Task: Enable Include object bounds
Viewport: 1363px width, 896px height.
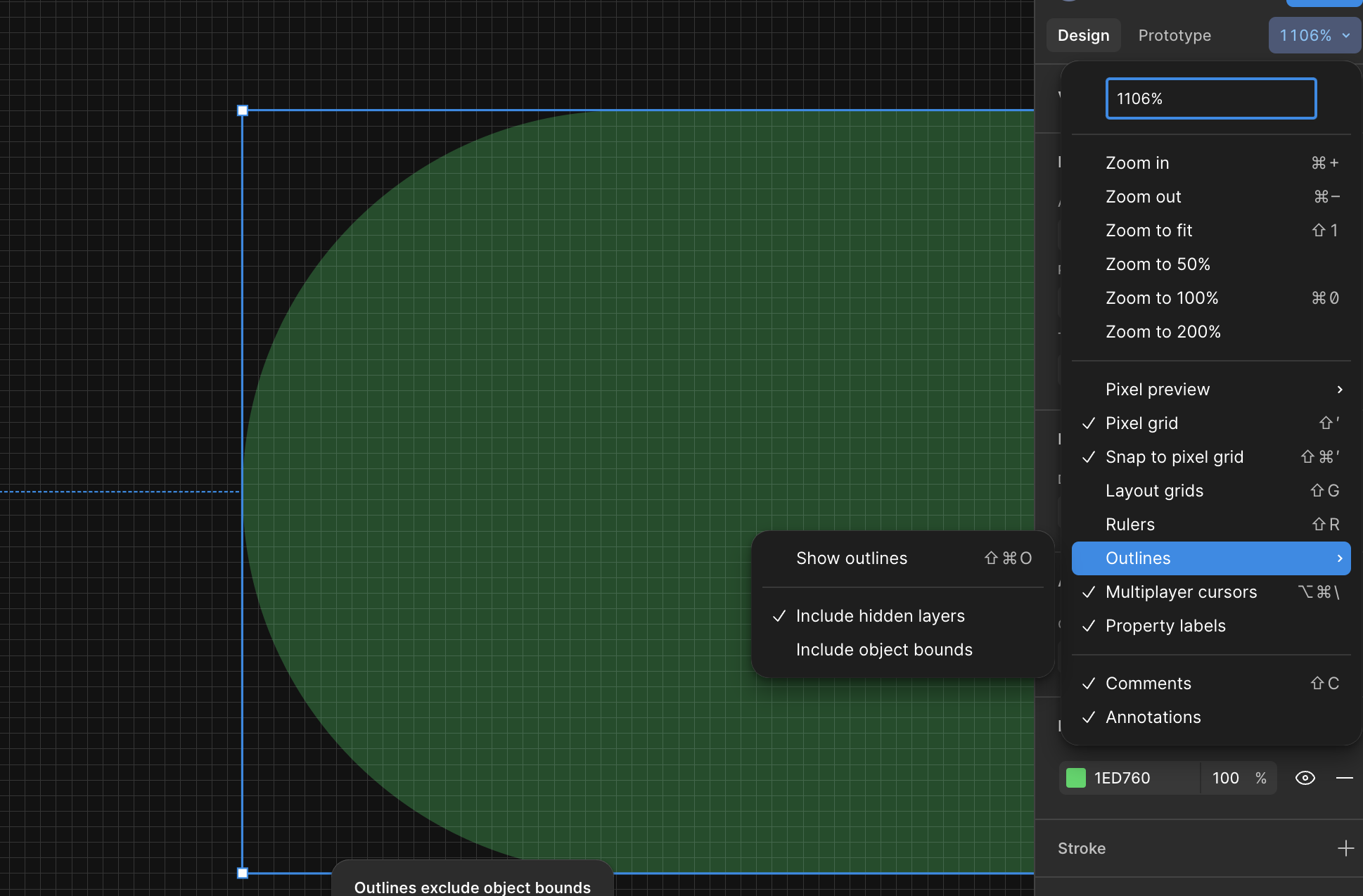Action: [883, 650]
